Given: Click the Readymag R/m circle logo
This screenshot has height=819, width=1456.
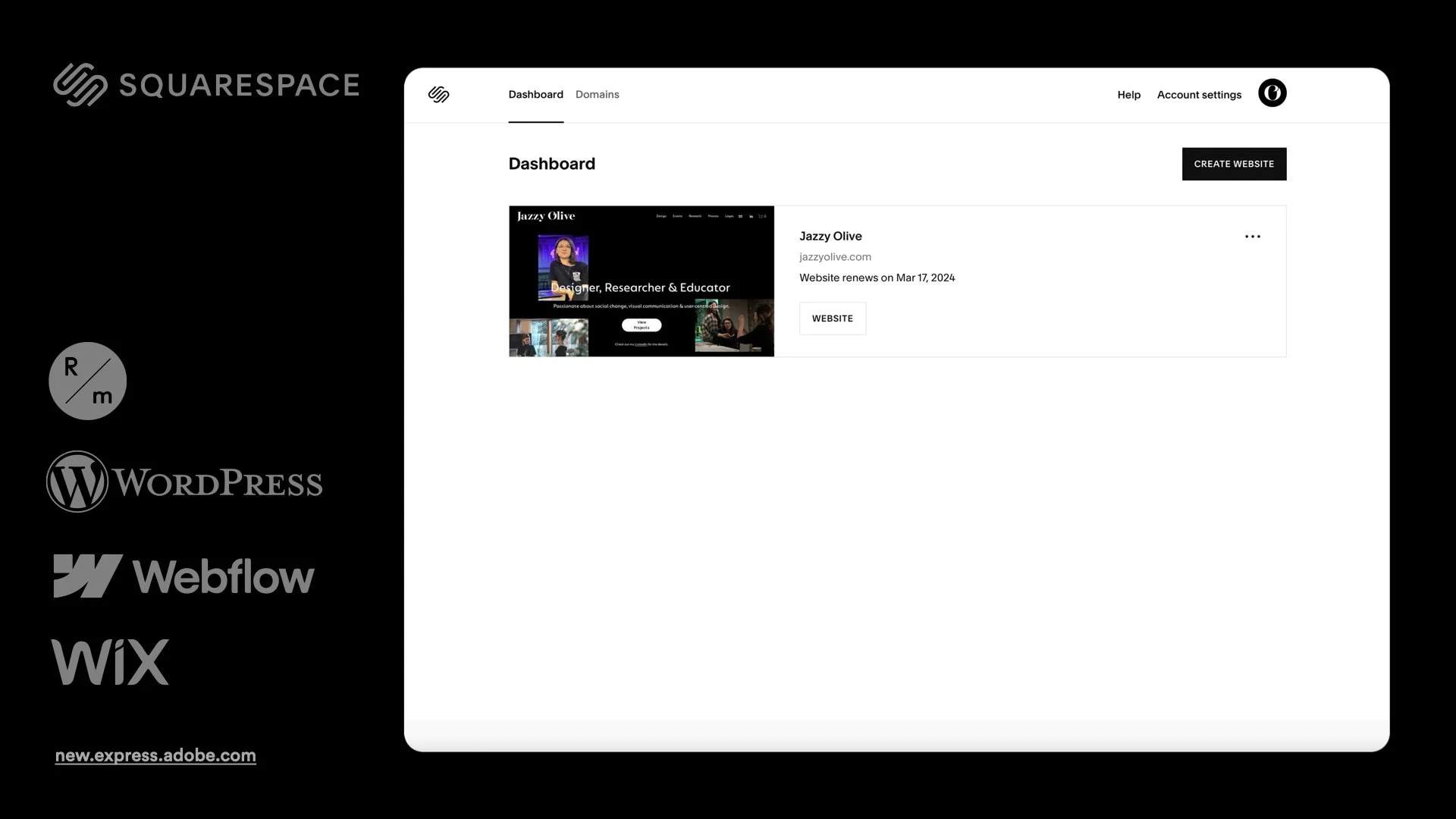Looking at the screenshot, I should click(87, 381).
